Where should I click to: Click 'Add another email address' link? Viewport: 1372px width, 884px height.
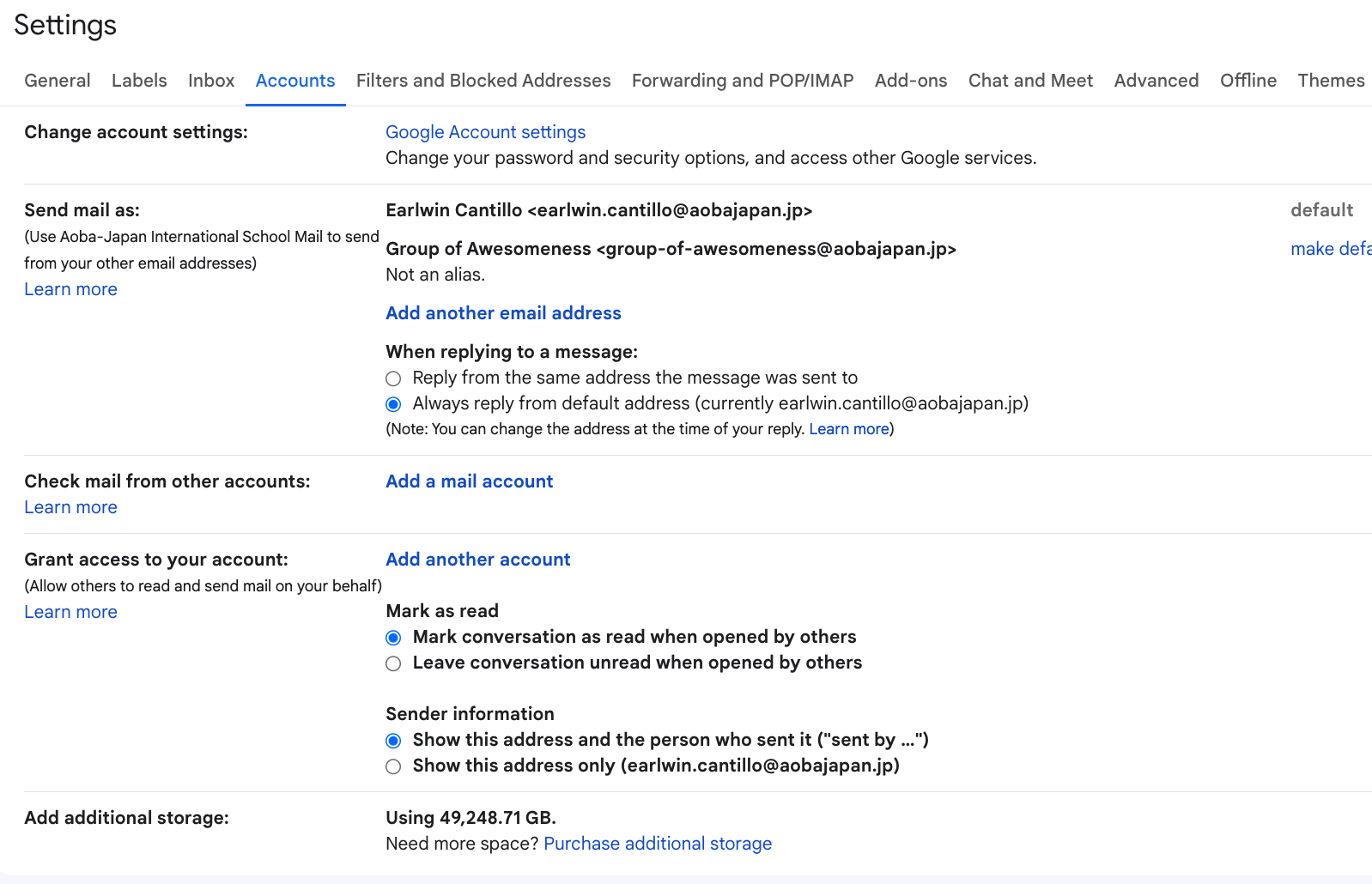point(503,313)
